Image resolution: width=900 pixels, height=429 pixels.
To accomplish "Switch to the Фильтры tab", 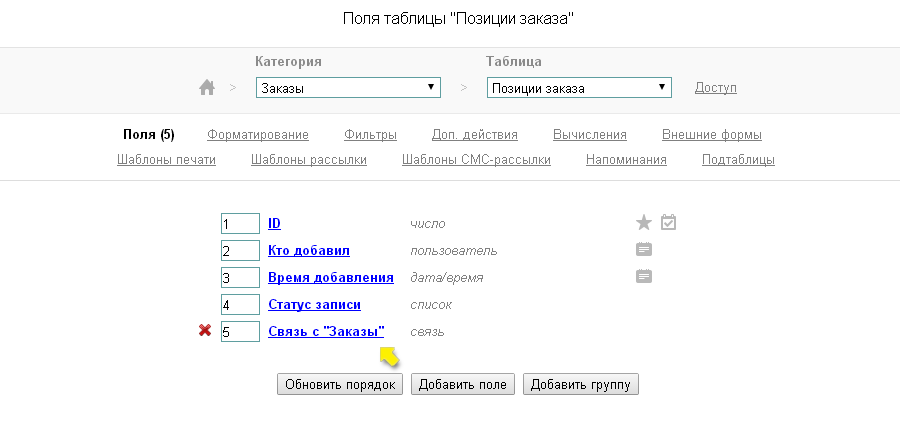I will 370,135.
